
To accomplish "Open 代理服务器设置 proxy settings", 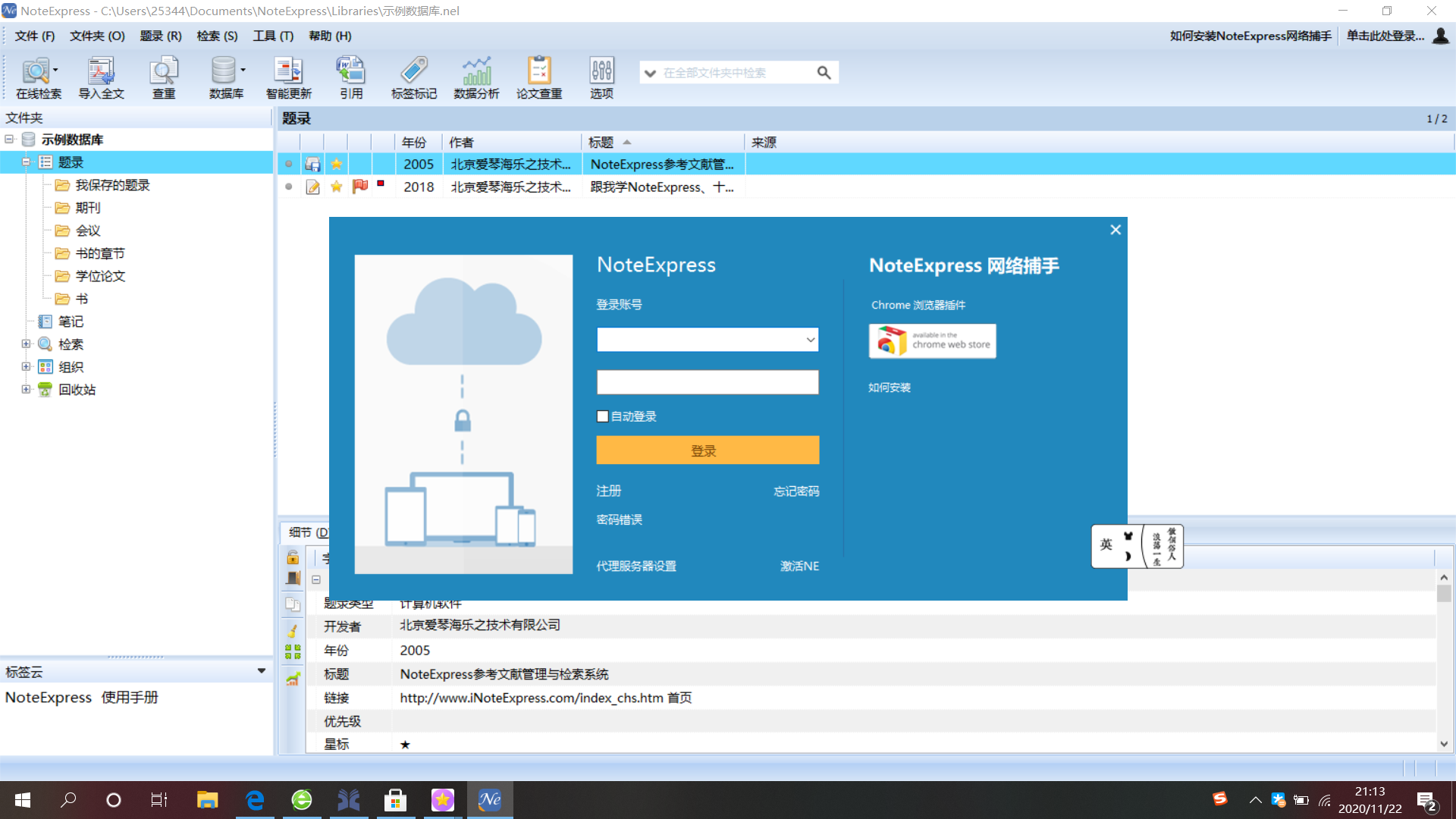I will [636, 566].
